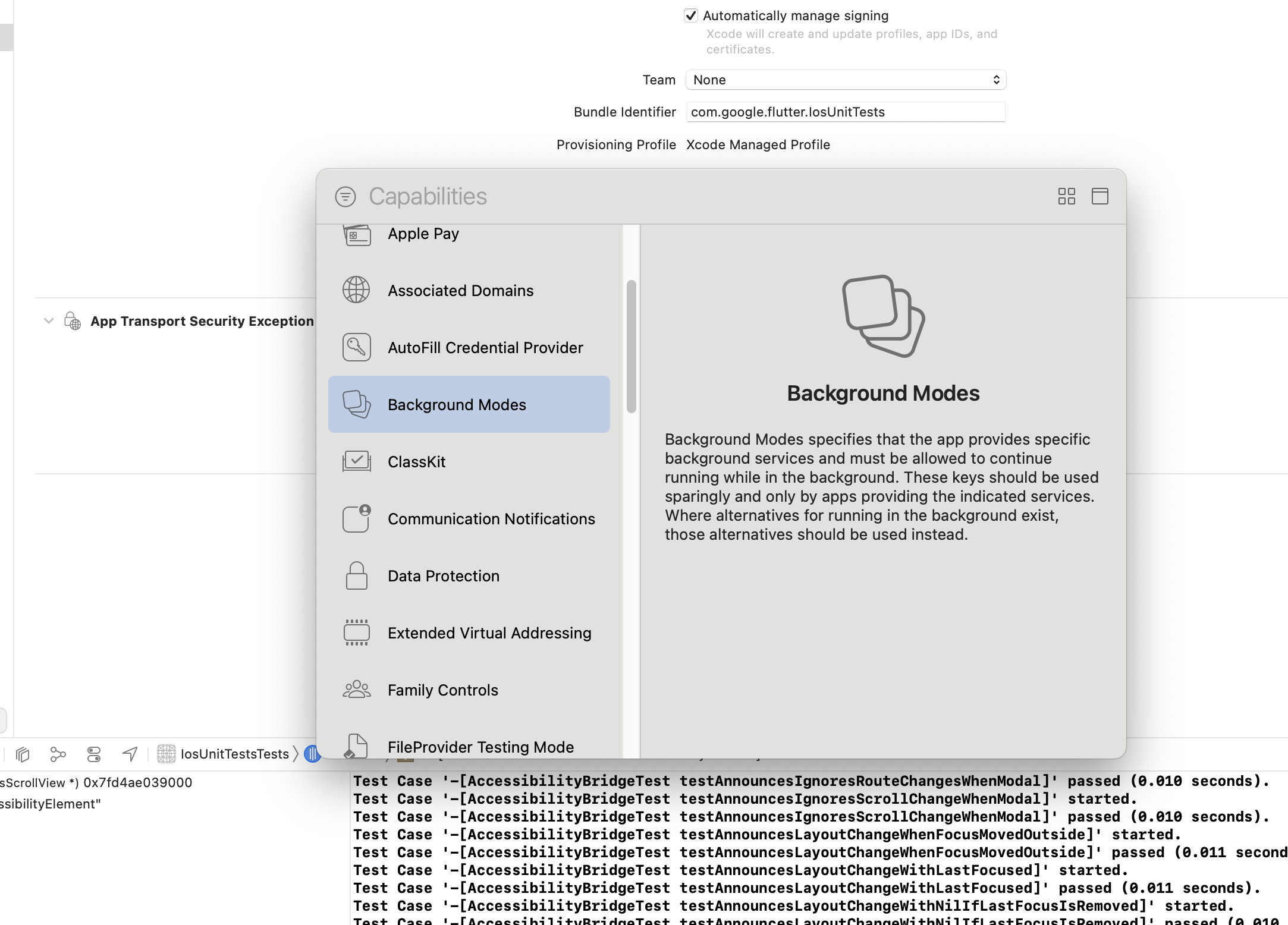Choose AutoFill Credential Provider capability

[x=485, y=348]
